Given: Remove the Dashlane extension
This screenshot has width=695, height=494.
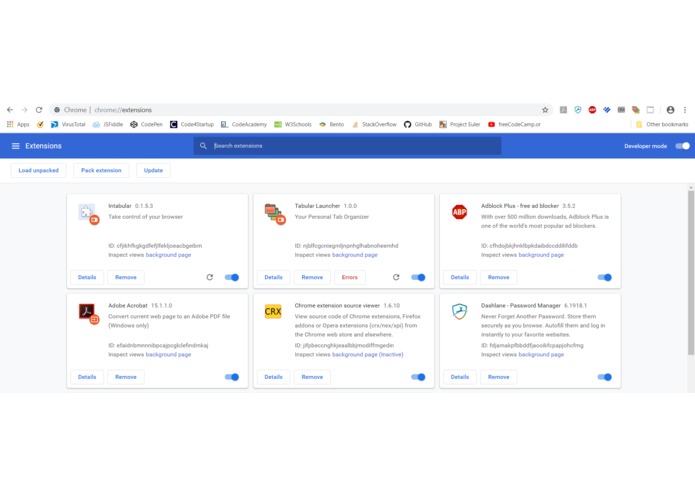Looking at the screenshot, I should [499, 377].
